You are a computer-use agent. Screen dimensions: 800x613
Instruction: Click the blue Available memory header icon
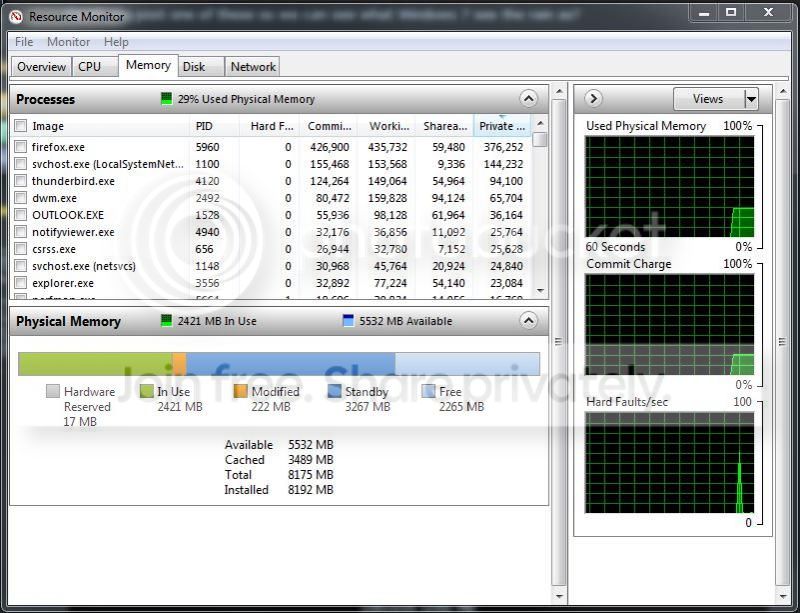click(348, 321)
